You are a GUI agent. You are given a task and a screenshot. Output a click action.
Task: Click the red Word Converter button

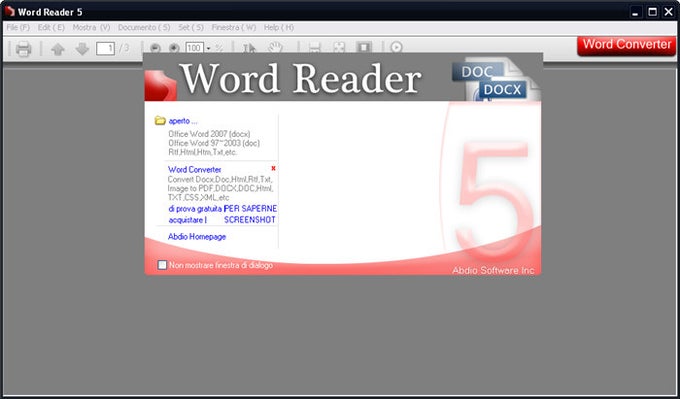pyautogui.click(x=627, y=45)
